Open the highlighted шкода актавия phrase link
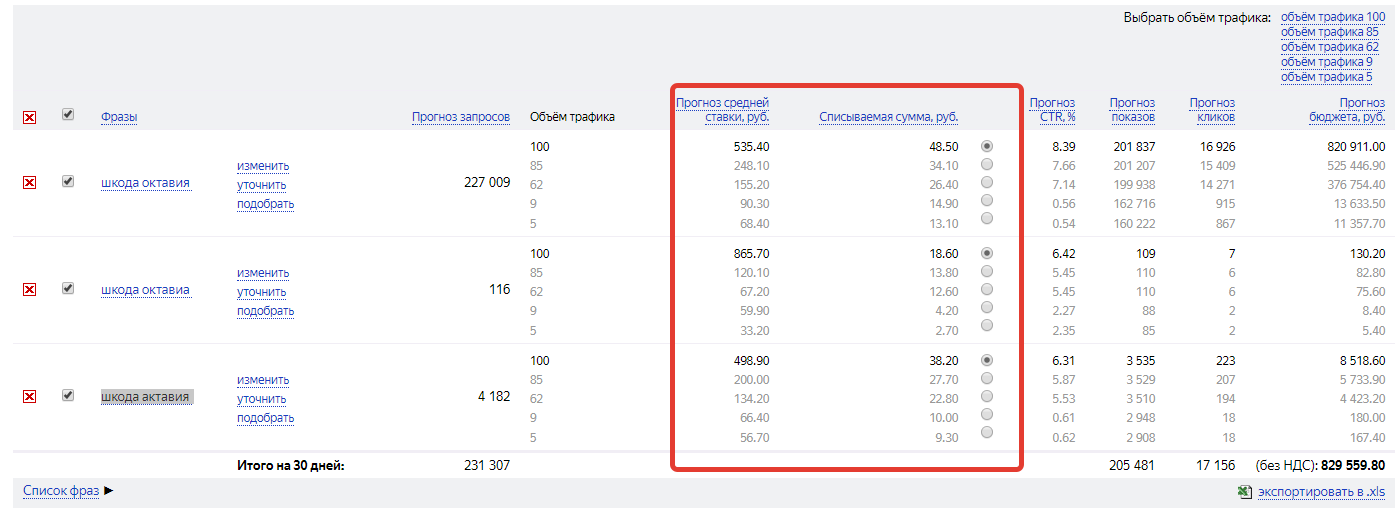This screenshot has height=508, width=1400. click(x=145, y=397)
